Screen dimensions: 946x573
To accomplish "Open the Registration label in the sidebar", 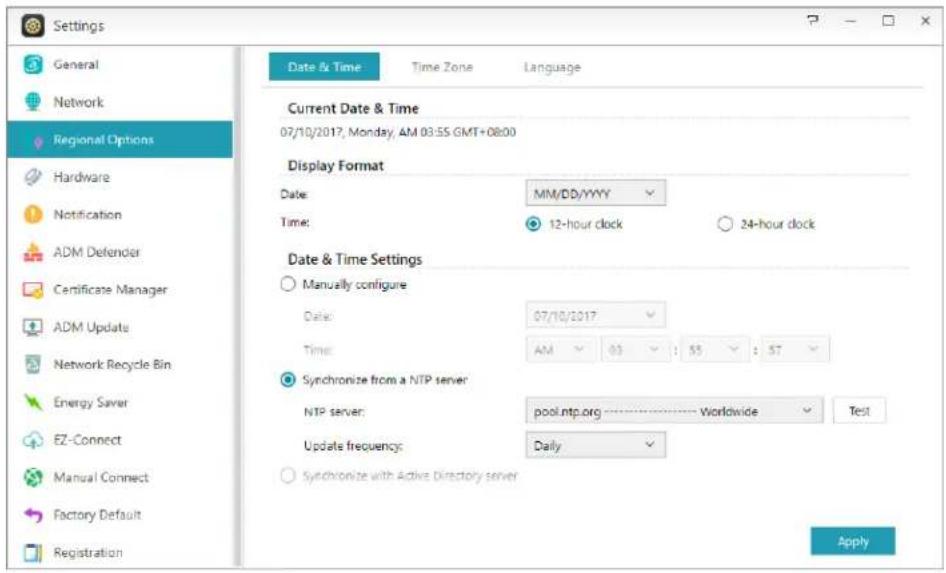I will [88, 552].
